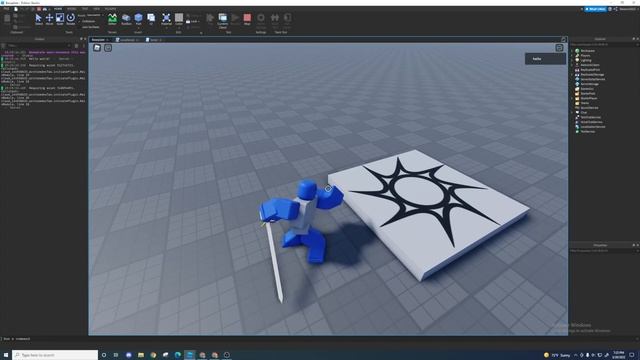Click the Paste icon in Clipboard
Screen dimensions: 640x360
7,18
